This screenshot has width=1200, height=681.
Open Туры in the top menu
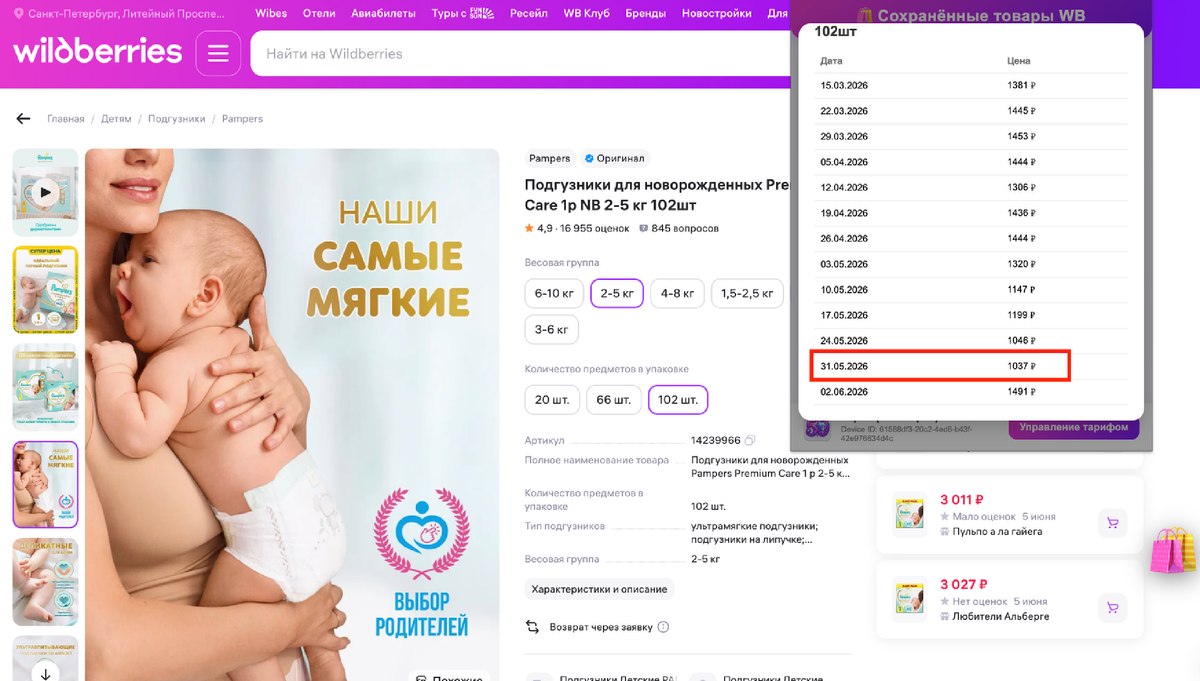[462, 14]
